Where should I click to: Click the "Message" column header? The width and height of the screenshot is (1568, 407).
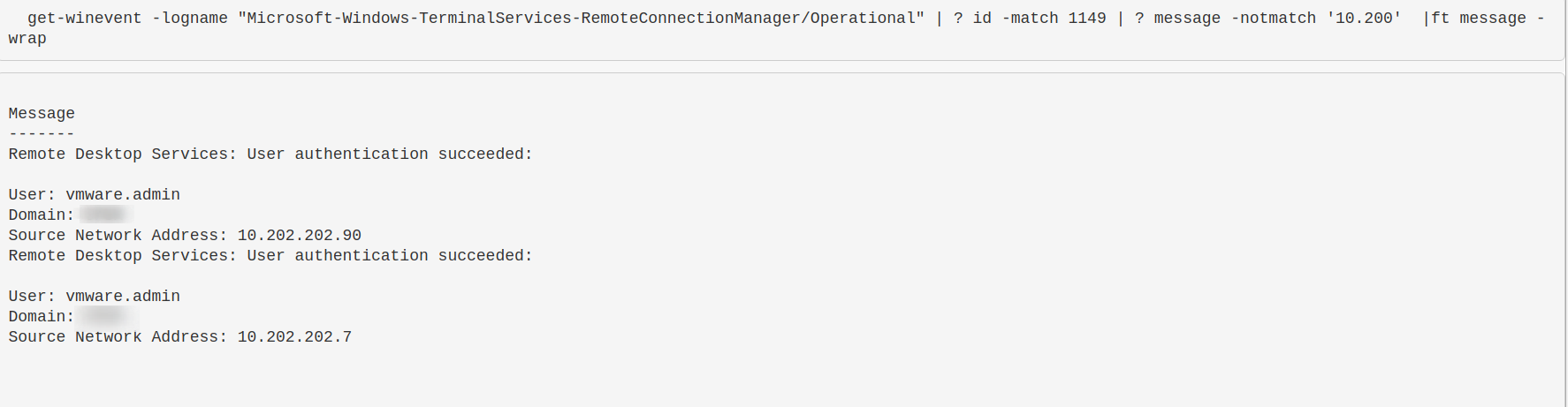(42, 114)
